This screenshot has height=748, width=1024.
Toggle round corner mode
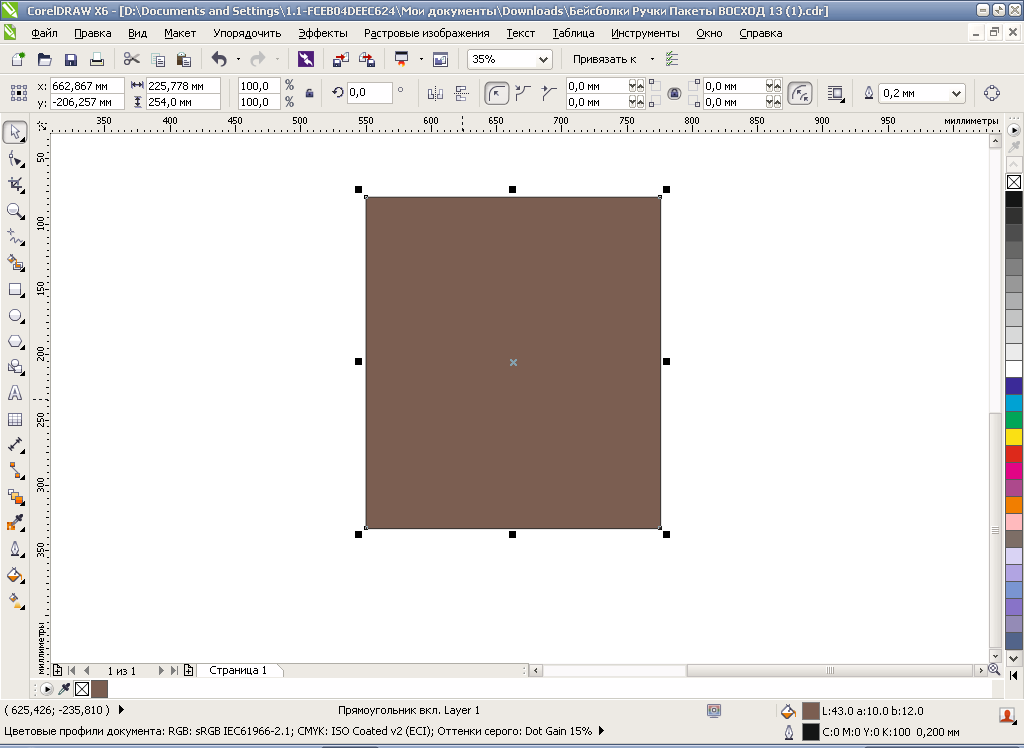(x=496, y=93)
